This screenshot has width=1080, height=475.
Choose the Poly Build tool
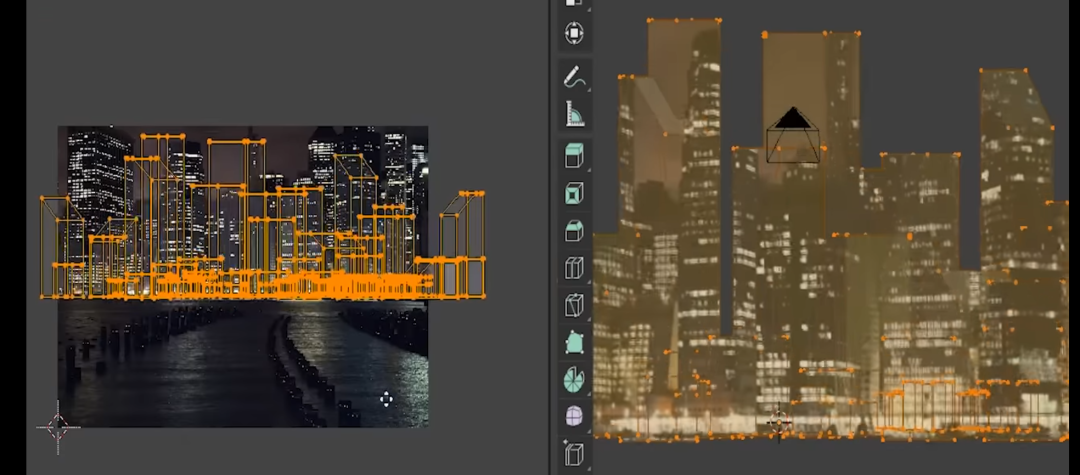(573, 343)
